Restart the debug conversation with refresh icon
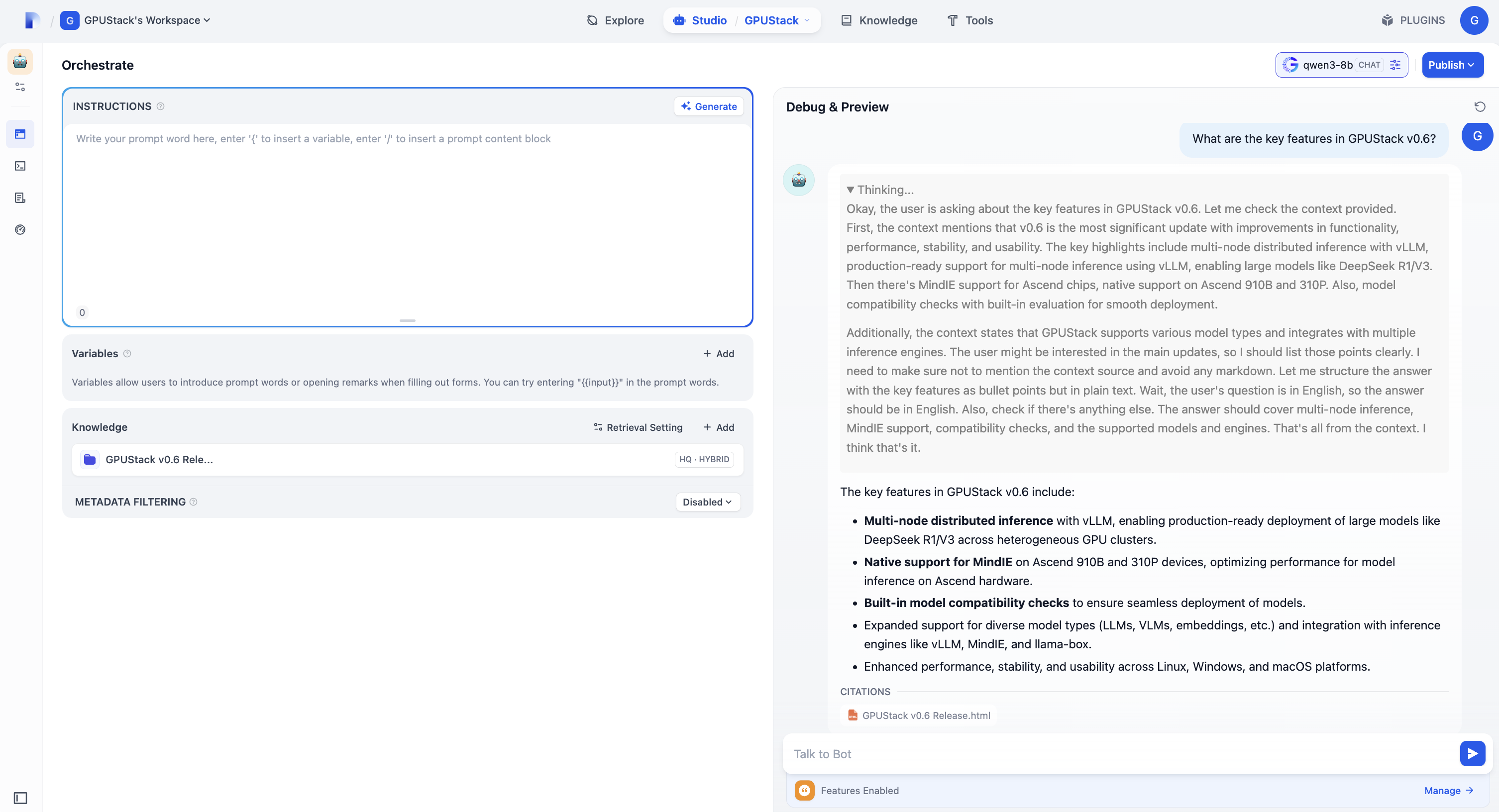 pyautogui.click(x=1479, y=107)
